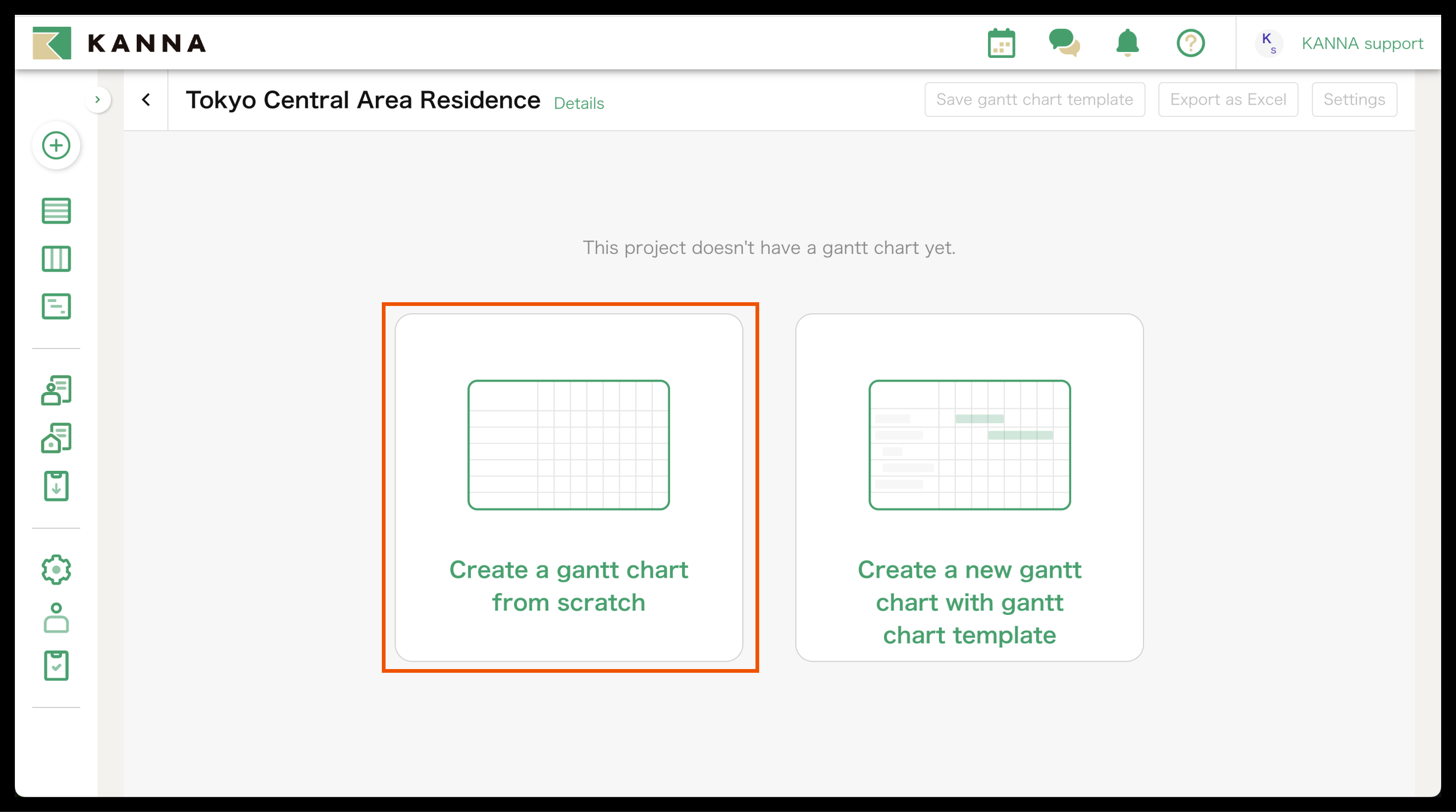The height and width of the screenshot is (812, 1456).
Task: Open help using the question mark icon
Action: (1191, 43)
